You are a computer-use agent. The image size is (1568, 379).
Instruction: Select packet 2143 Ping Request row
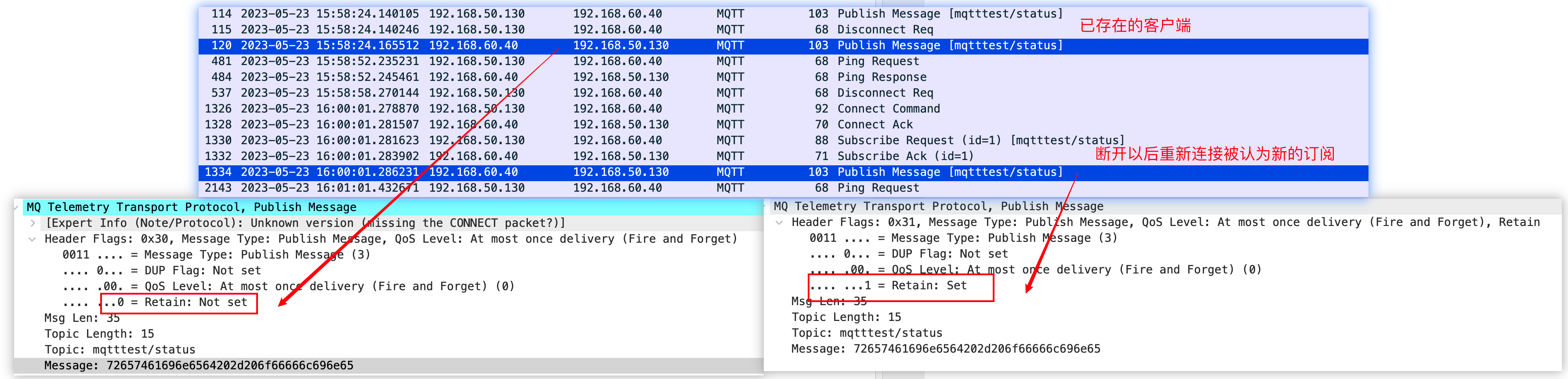click(x=784, y=188)
